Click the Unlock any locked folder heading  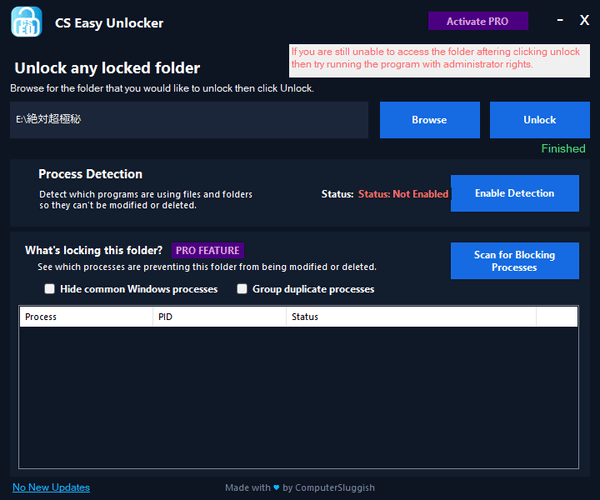pos(107,68)
